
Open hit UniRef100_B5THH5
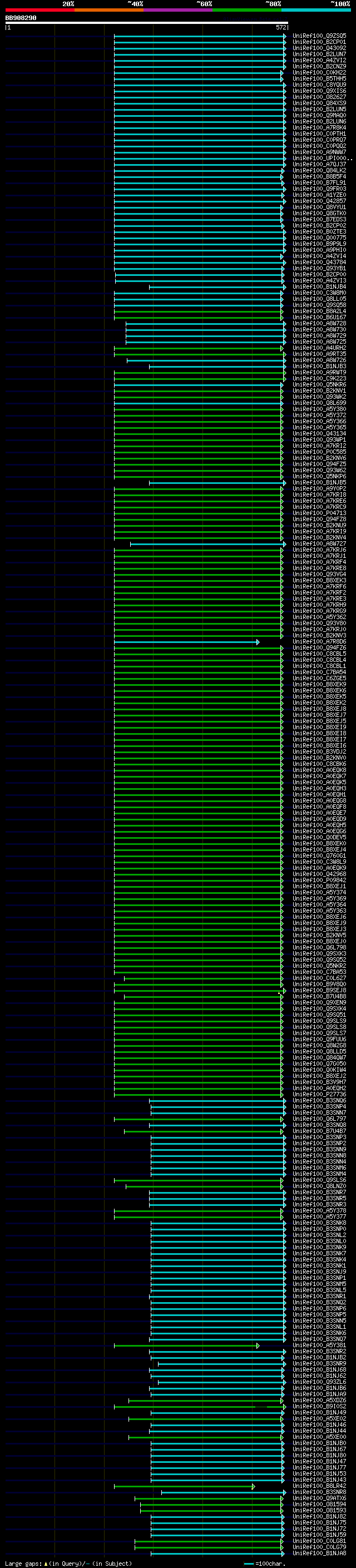(x=319, y=78)
